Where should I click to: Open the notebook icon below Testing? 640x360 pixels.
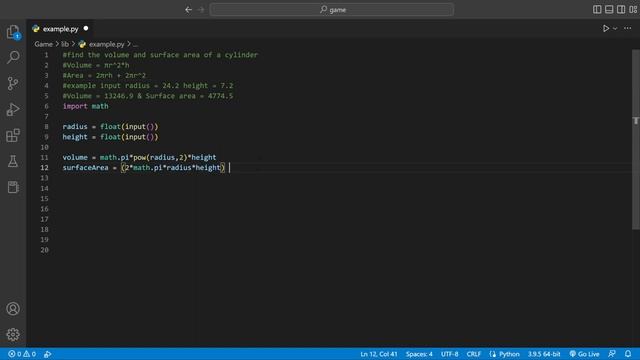tap(13, 187)
